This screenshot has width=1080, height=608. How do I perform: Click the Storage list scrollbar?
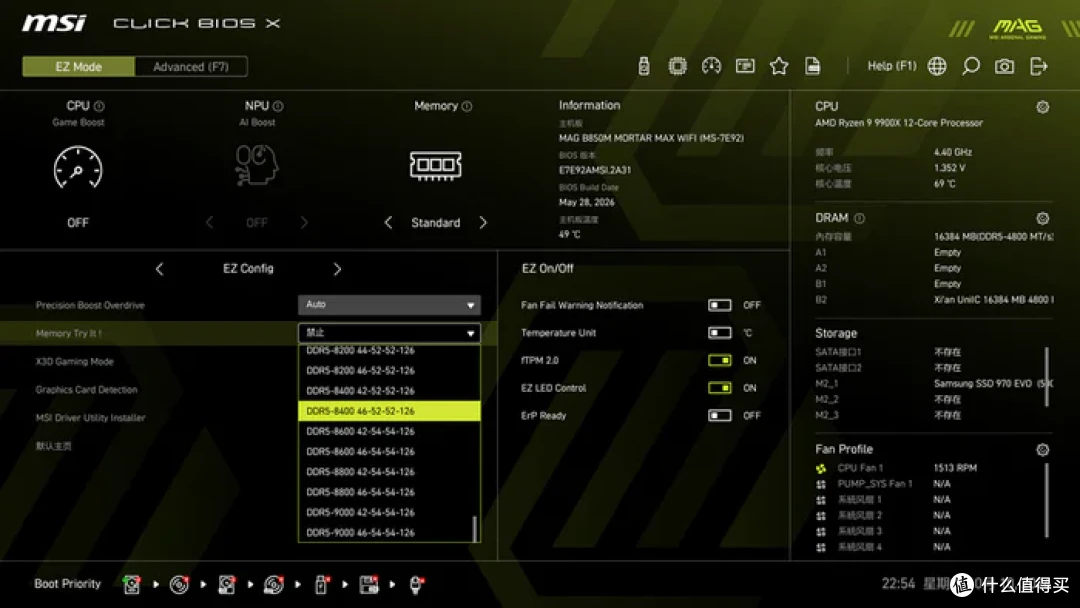click(x=1047, y=377)
